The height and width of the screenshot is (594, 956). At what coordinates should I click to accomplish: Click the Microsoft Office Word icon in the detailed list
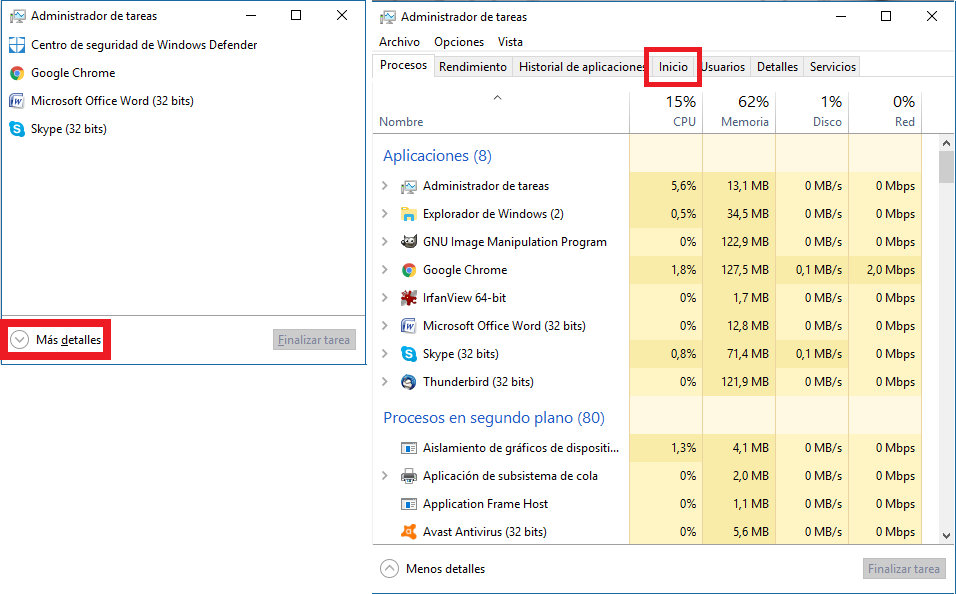tap(408, 326)
